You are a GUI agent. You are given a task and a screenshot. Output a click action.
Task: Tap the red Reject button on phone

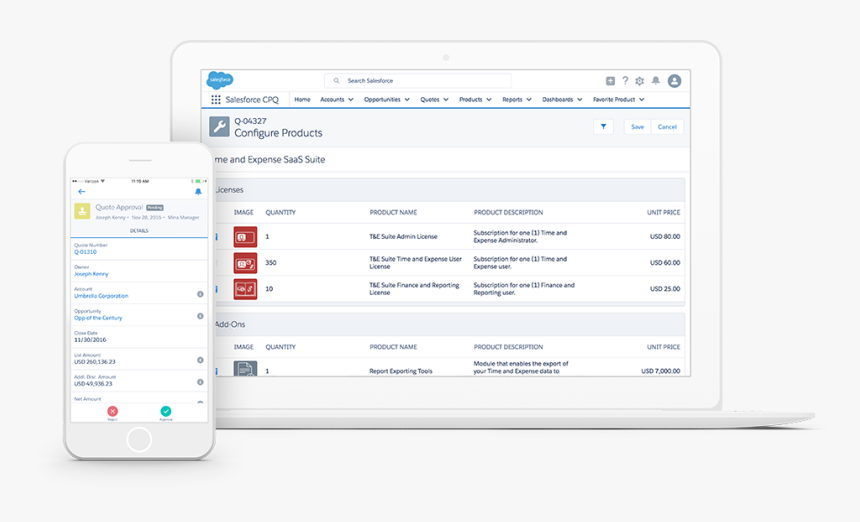coord(112,411)
